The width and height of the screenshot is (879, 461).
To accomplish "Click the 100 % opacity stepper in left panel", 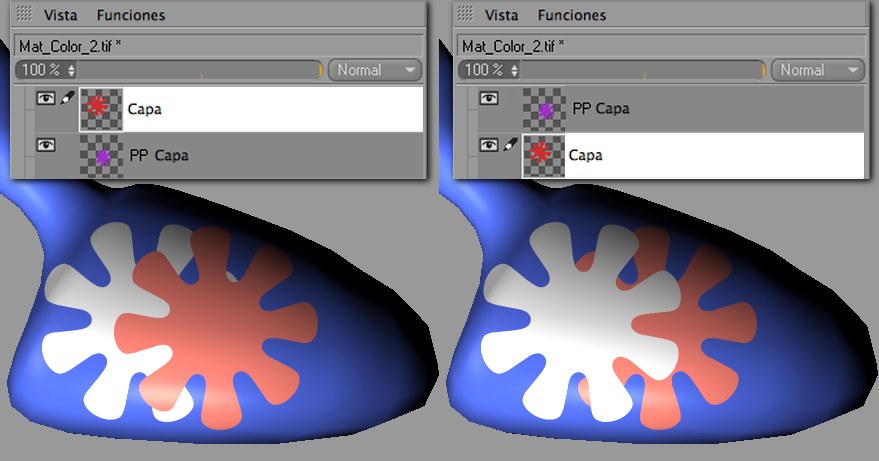I will [70, 70].
